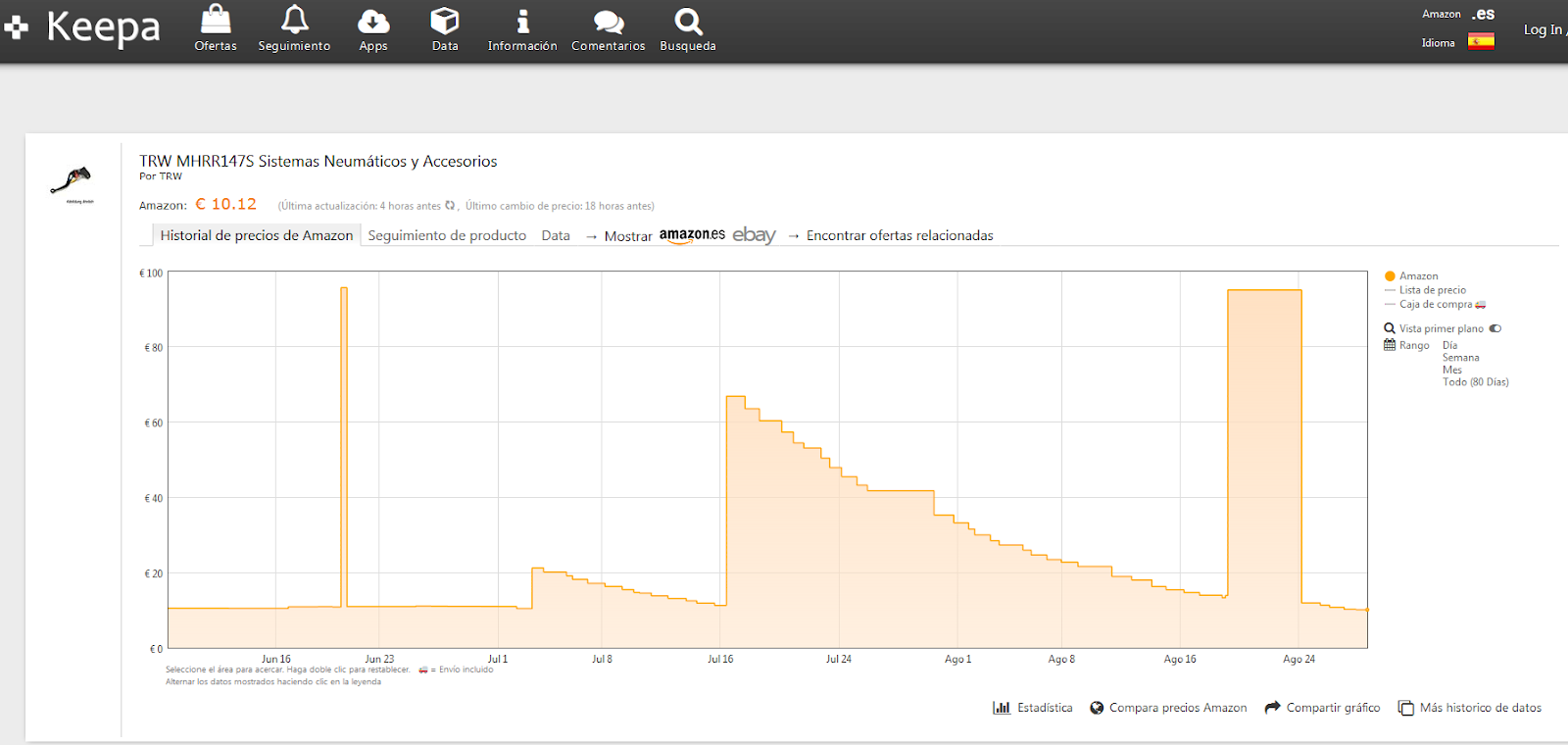This screenshot has height=745, width=1568.
Task: Open the Data tab
Action: click(x=556, y=235)
